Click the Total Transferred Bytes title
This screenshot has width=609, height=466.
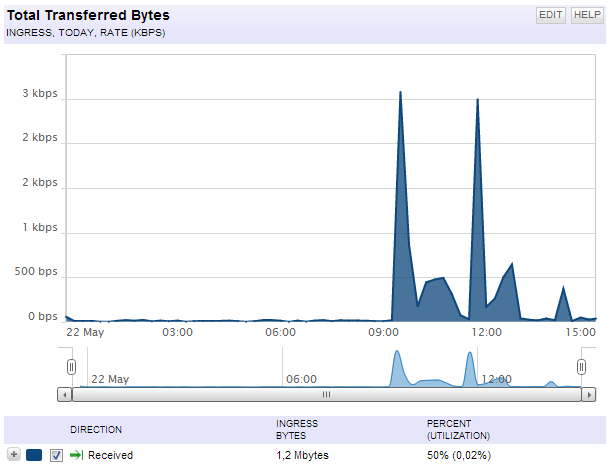tap(88, 15)
